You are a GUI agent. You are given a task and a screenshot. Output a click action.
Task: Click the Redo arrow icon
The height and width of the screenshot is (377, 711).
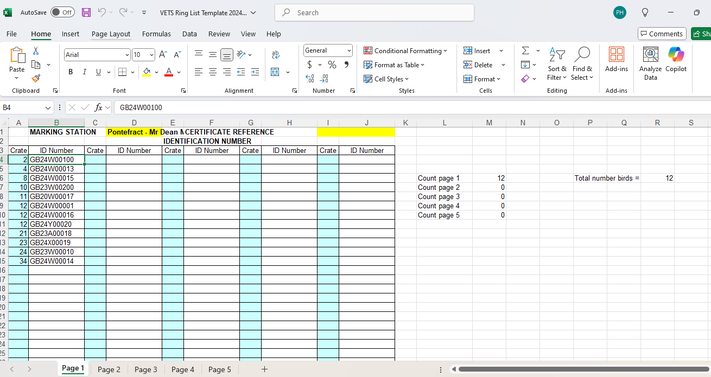click(x=123, y=13)
